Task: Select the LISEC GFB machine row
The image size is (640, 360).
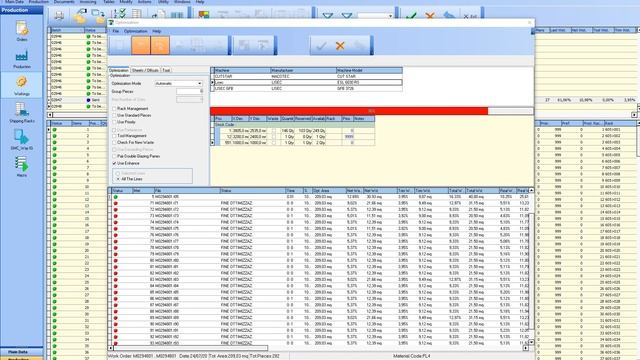Action: [x=308, y=89]
